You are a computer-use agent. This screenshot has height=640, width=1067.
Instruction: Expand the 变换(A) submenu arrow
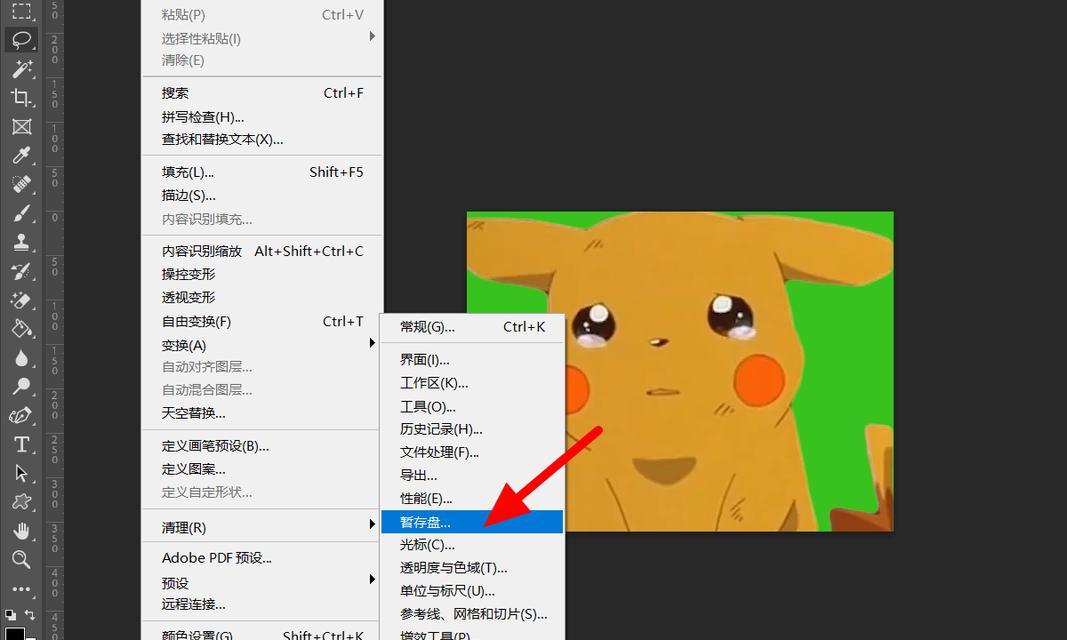(372, 343)
